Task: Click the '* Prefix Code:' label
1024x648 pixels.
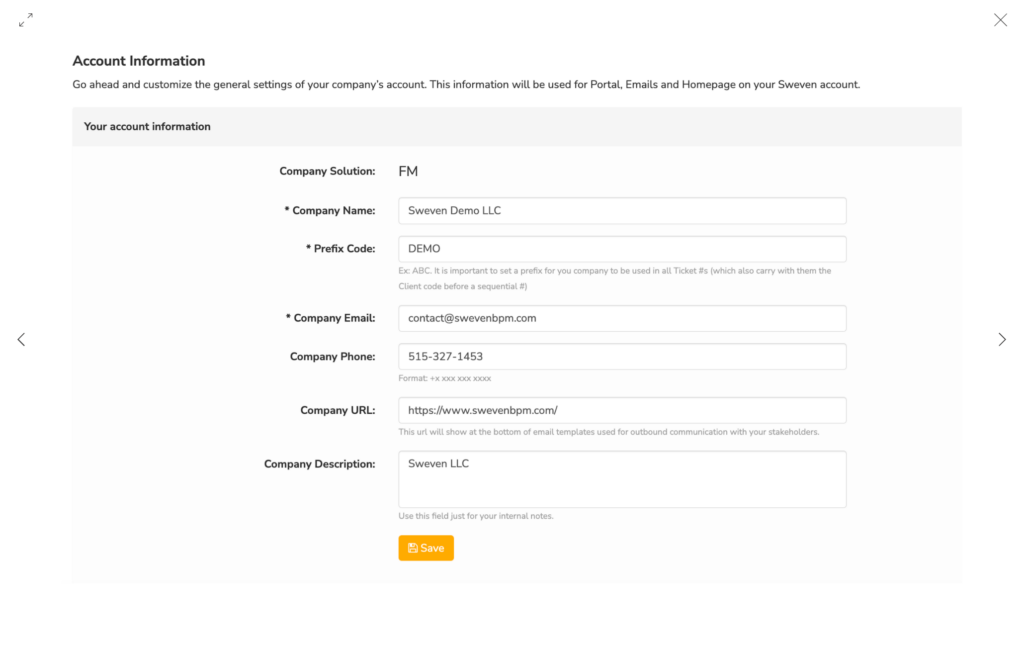Action: (x=340, y=249)
